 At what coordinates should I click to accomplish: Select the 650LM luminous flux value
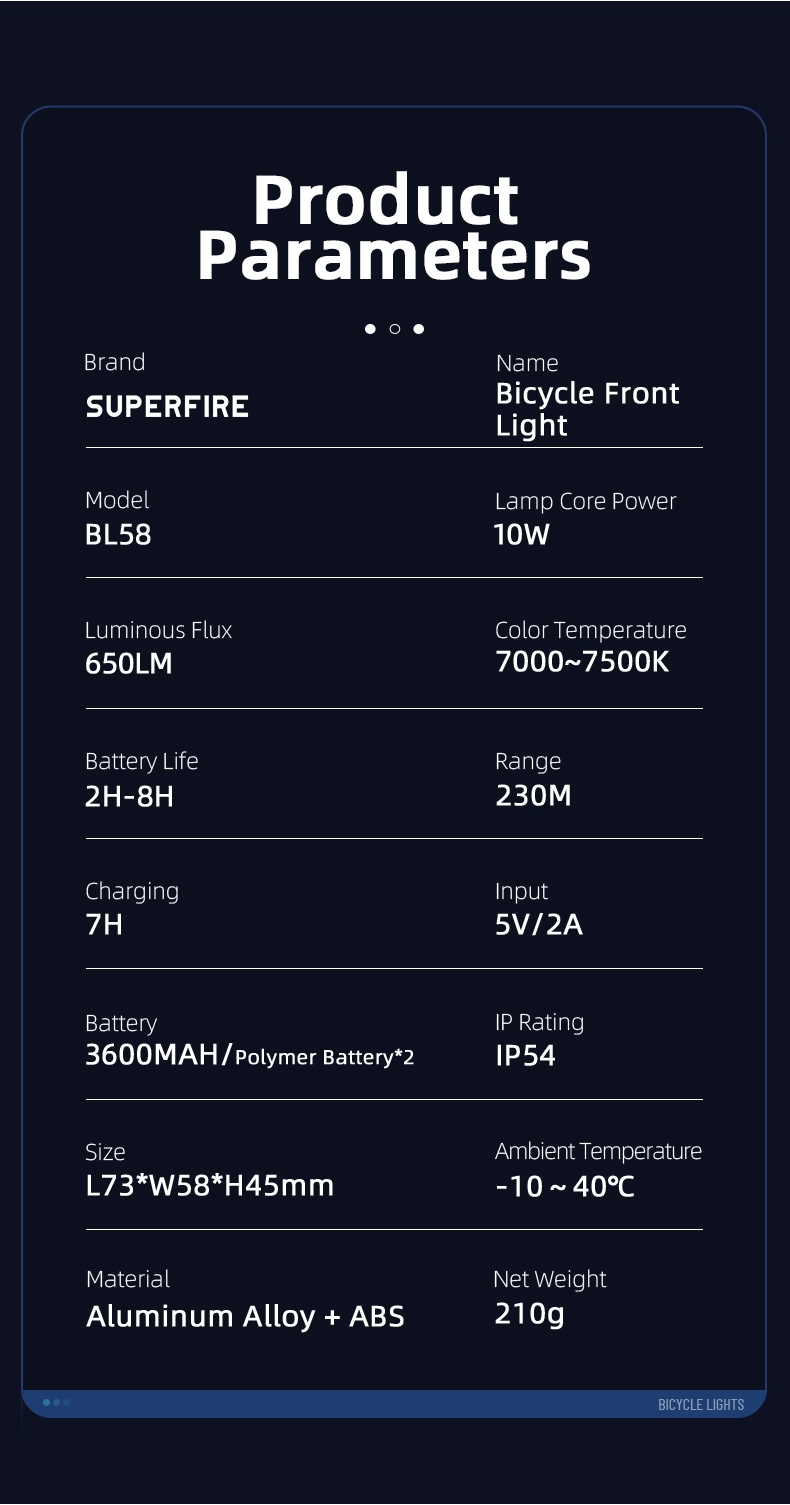pyautogui.click(x=129, y=663)
